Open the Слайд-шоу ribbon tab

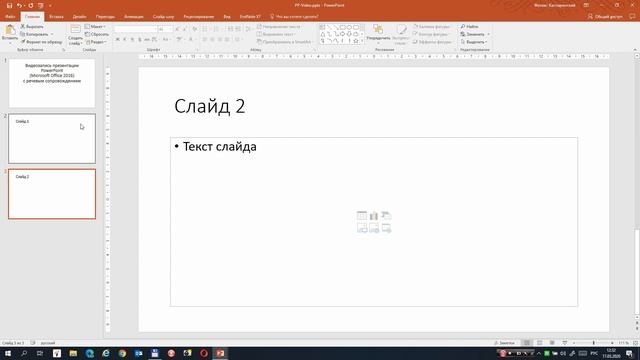(163, 17)
